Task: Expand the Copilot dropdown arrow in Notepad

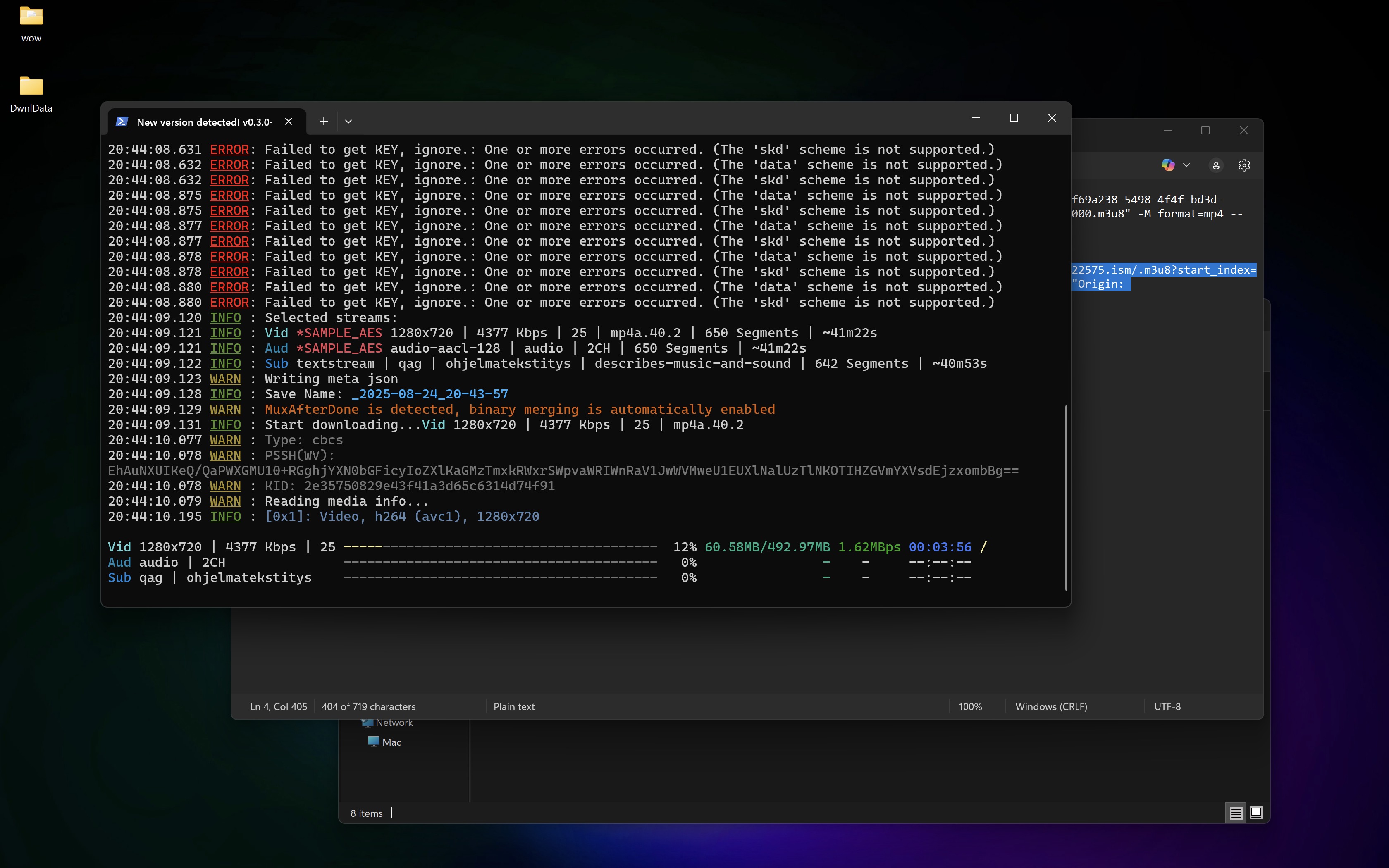Action: point(1186,165)
